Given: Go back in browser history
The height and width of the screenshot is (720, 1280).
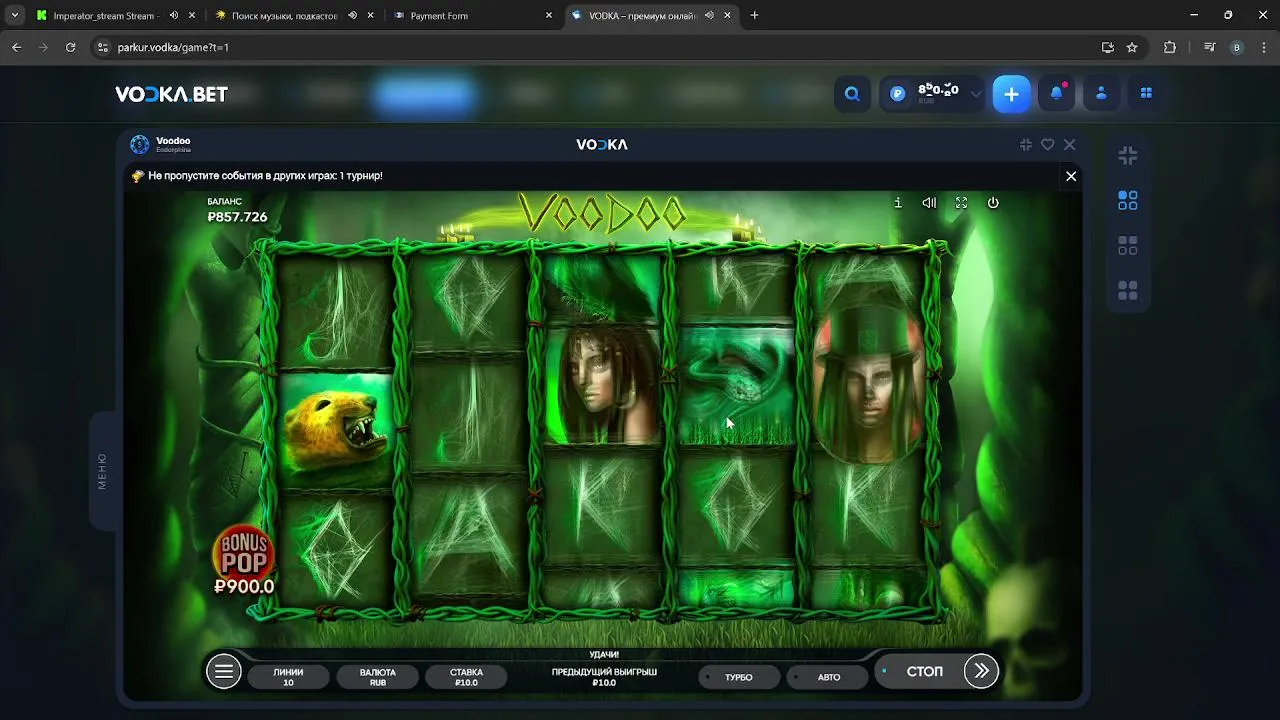Looking at the screenshot, I should point(16,47).
